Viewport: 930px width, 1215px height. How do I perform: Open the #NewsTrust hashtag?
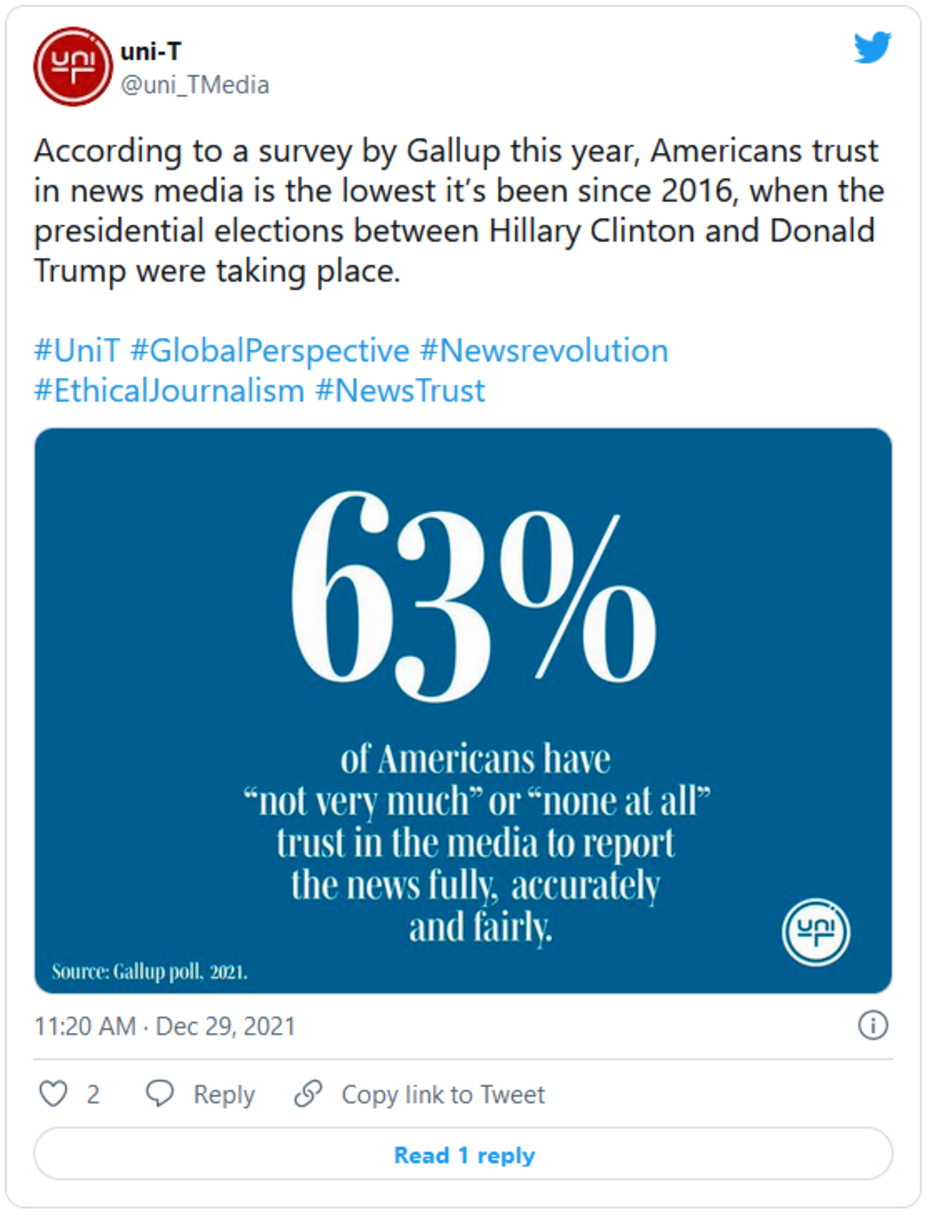click(400, 390)
